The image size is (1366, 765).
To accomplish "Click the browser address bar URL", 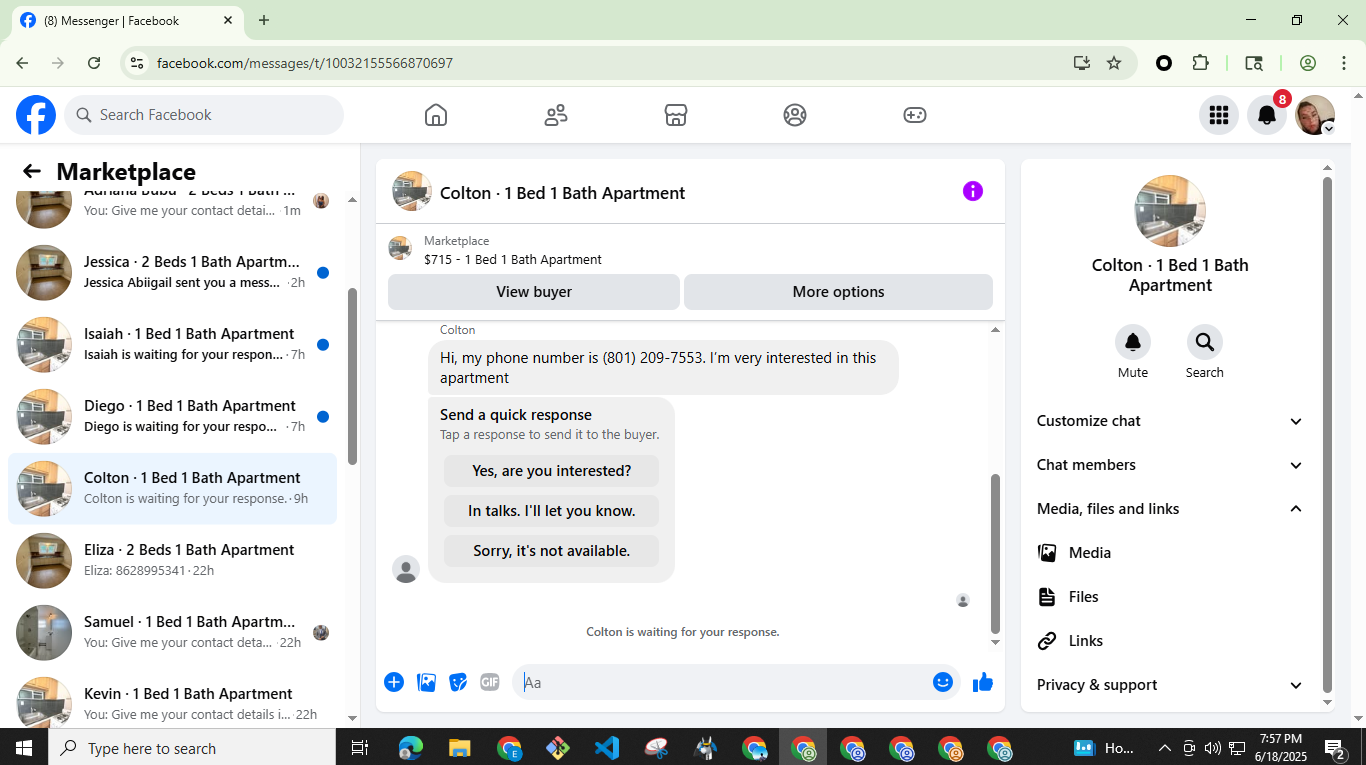I will click(305, 63).
